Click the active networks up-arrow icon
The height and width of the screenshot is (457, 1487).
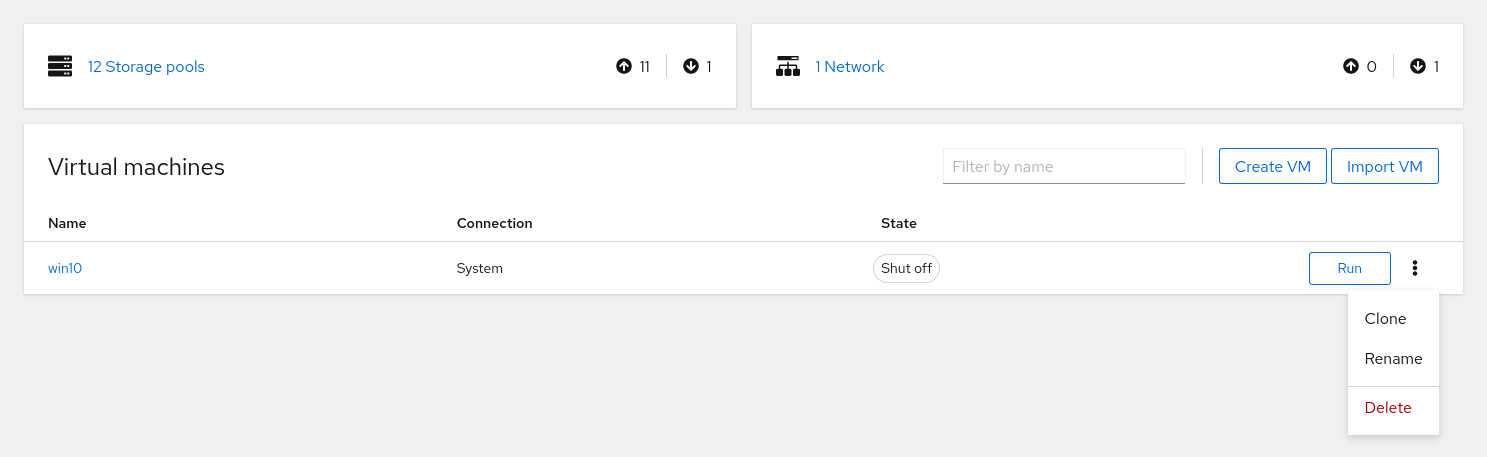[x=1351, y=67]
